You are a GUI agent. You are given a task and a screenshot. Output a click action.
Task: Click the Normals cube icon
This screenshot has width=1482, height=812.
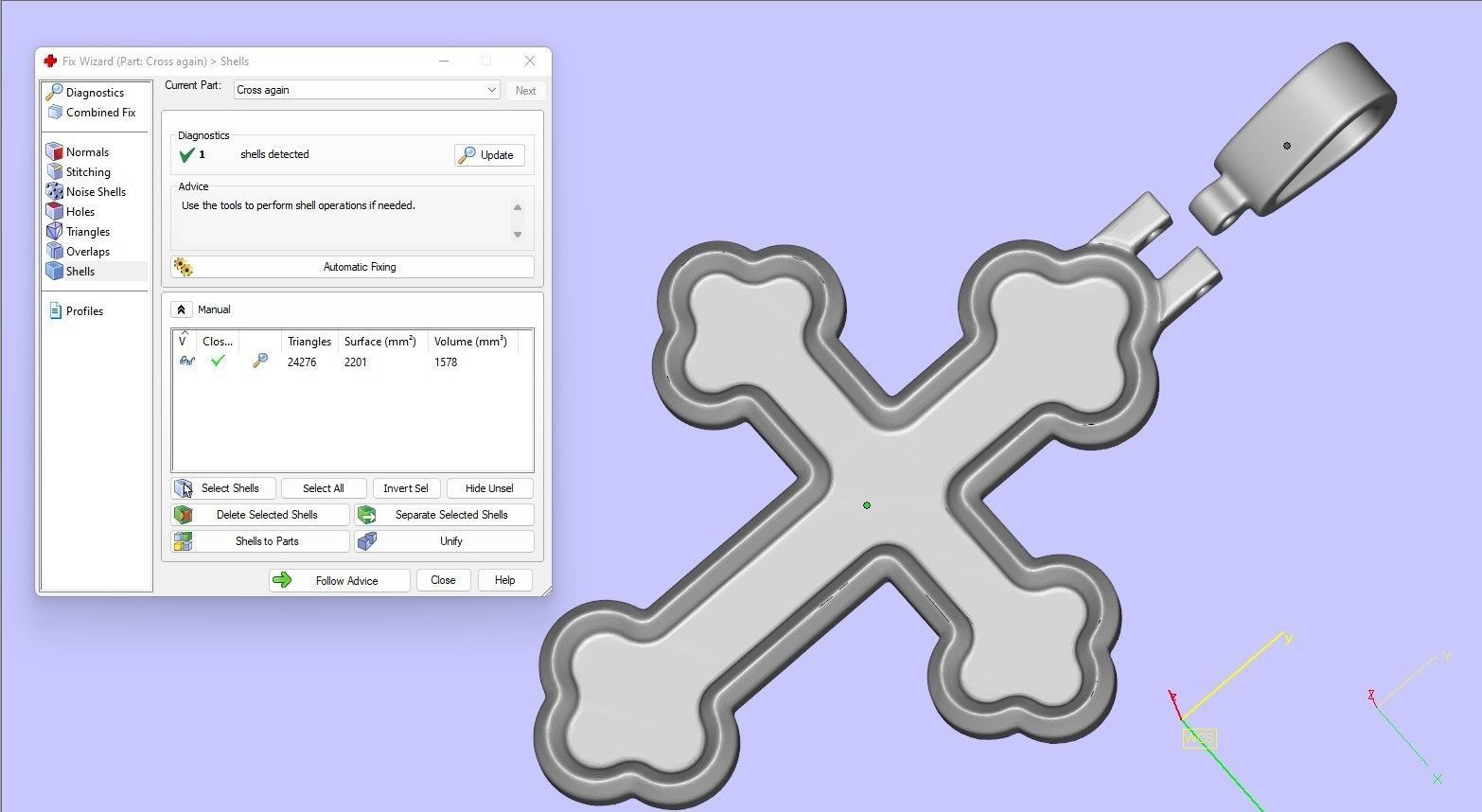(x=55, y=151)
